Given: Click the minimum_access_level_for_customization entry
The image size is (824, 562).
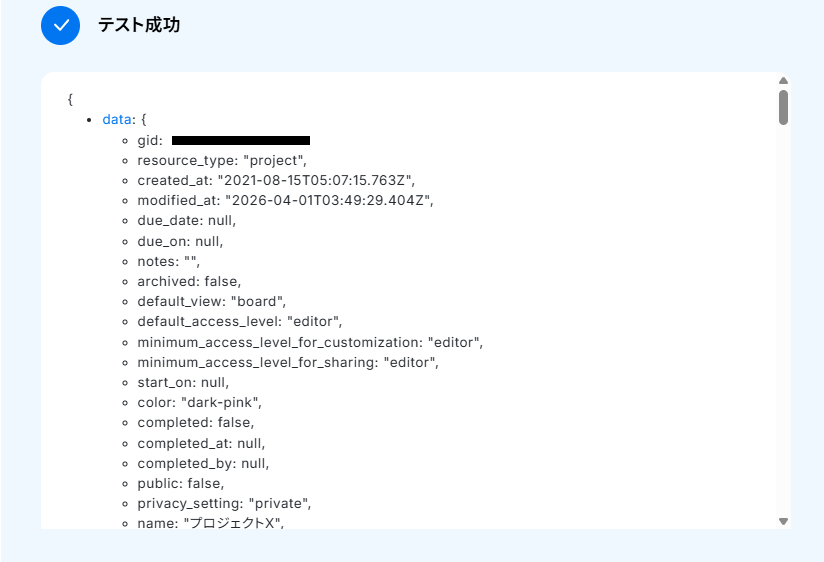Looking at the screenshot, I should click(310, 342).
